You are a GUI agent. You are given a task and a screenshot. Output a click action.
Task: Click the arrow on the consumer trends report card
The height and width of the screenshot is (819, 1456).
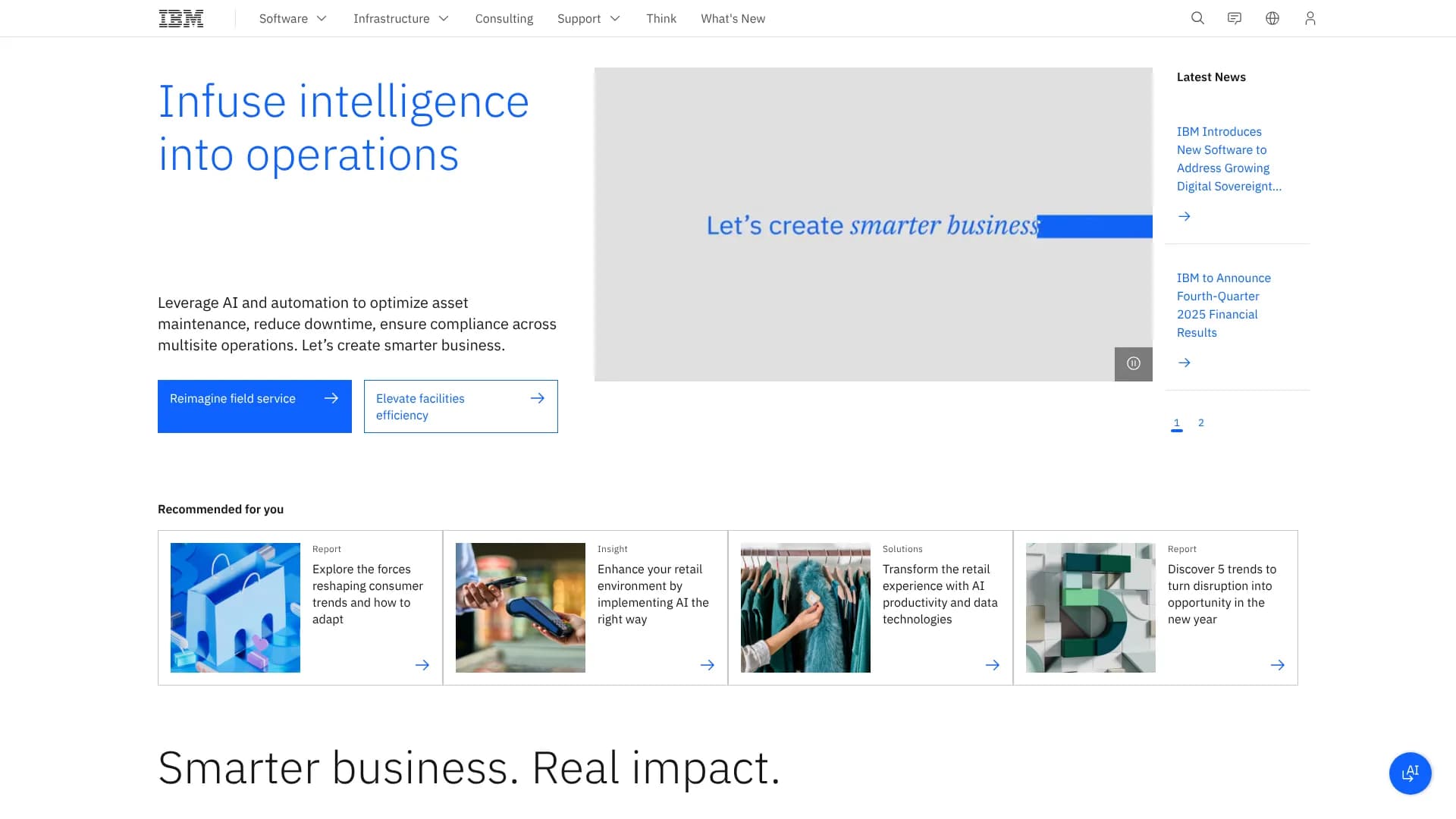(x=422, y=664)
